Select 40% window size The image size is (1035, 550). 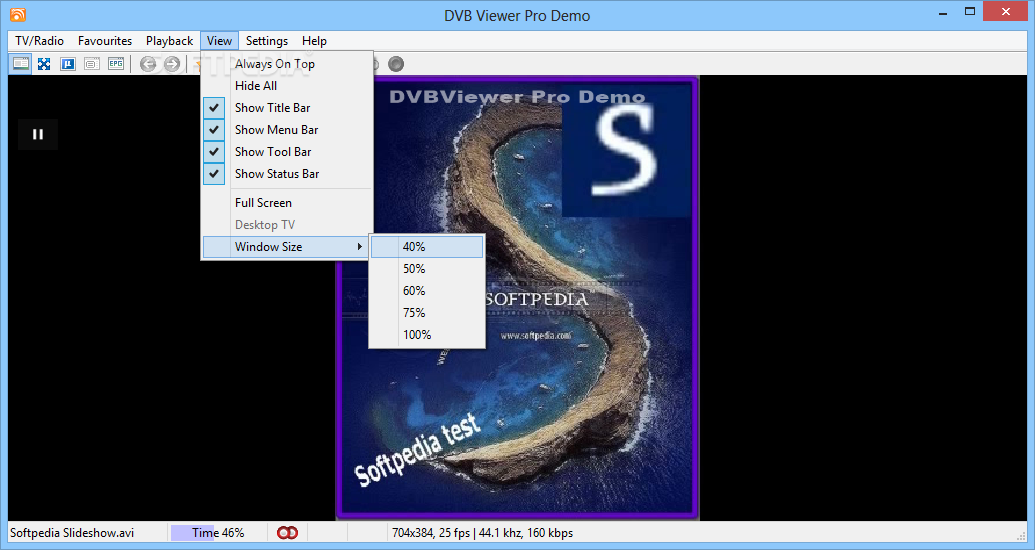pos(427,247)
